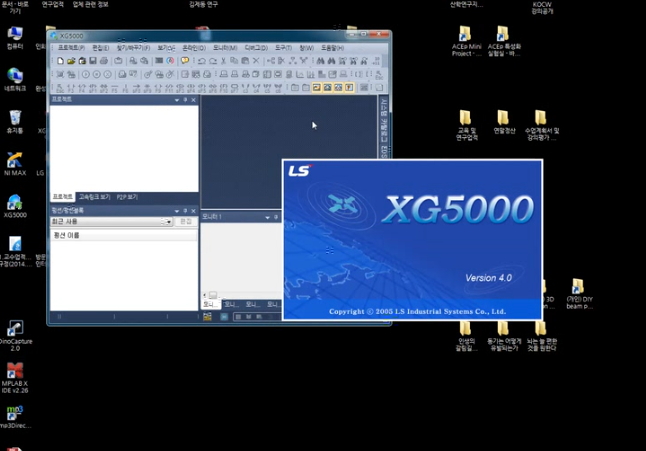Open the 최근 사용 dropdown list
646x451 pixels.
(168, 222)
